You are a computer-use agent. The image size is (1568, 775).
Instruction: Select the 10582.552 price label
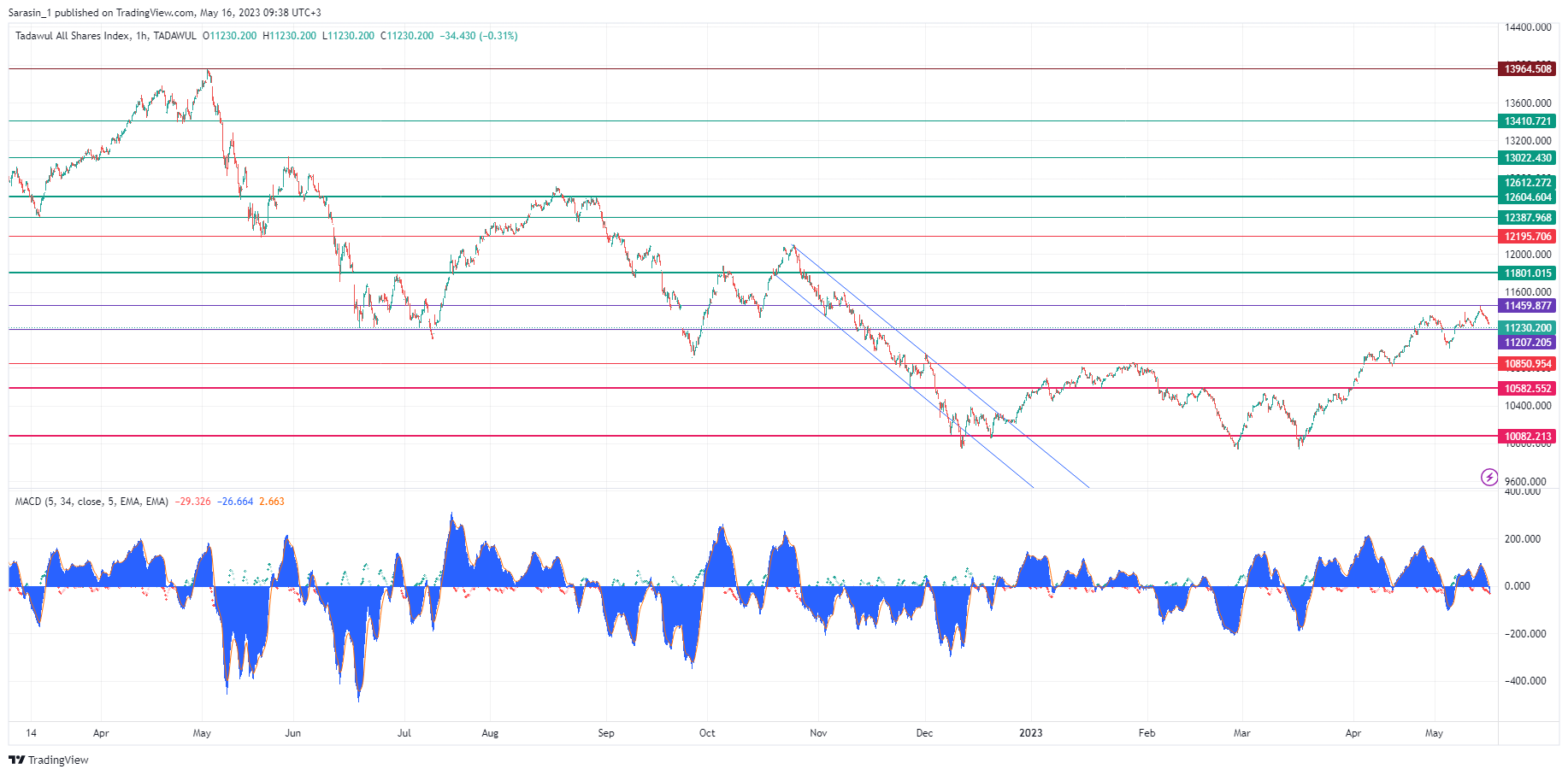coord(1527,389)
